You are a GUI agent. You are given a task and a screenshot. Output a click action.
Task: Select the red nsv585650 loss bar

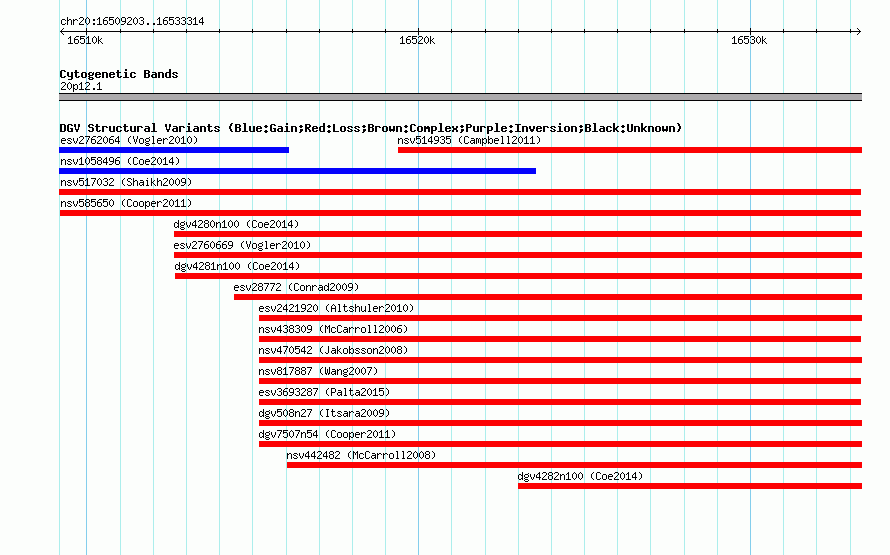click(x=460, y=213)
